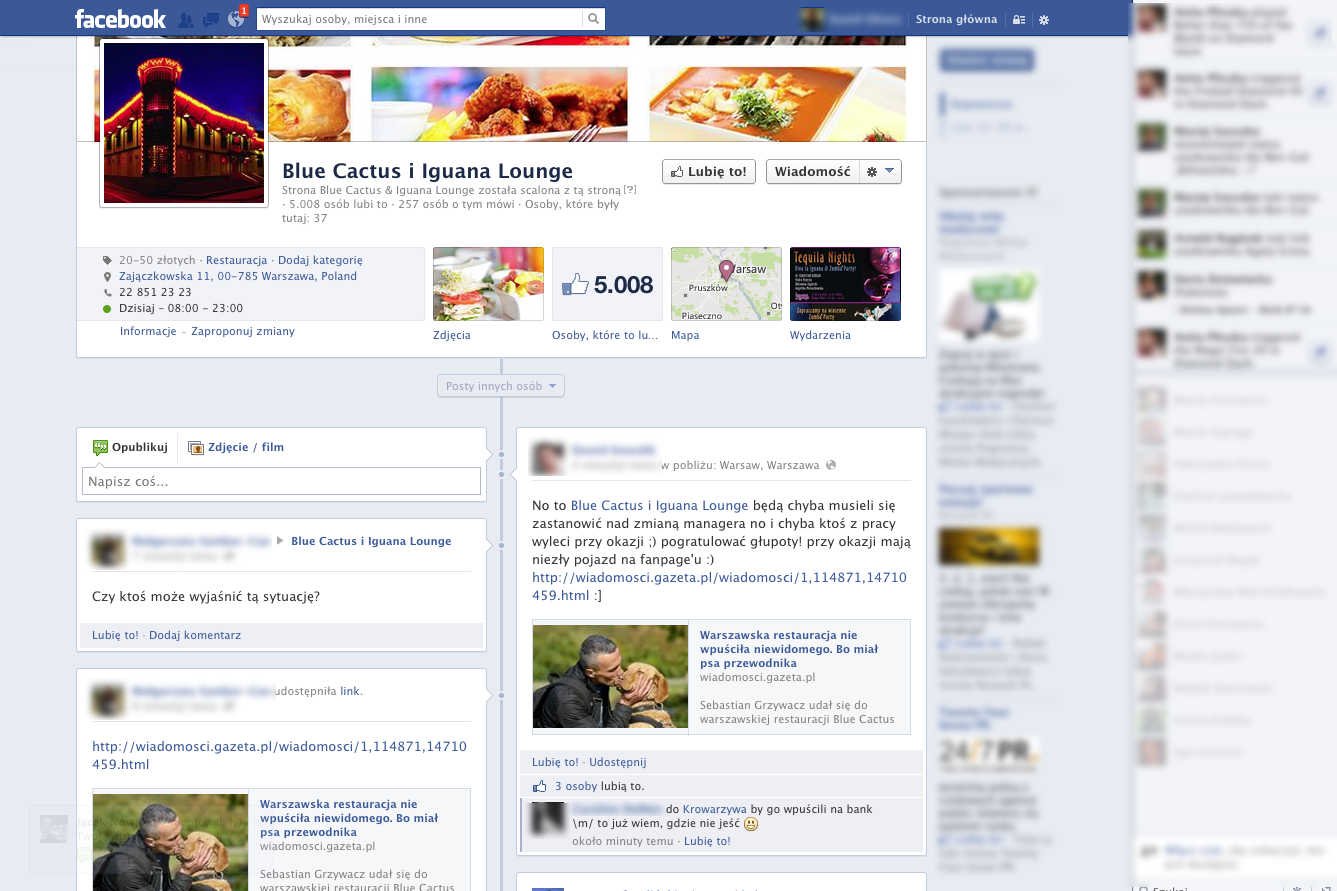
Task: Open the Zaproponuj zmiany link
Action: click(243, 331)
